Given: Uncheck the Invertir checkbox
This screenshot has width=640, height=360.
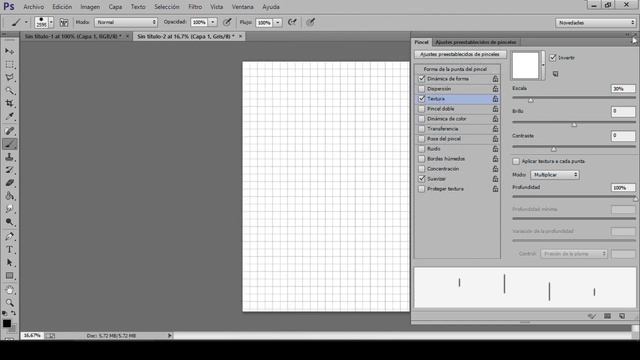Looking at the screenshot, I should [553, 58].
